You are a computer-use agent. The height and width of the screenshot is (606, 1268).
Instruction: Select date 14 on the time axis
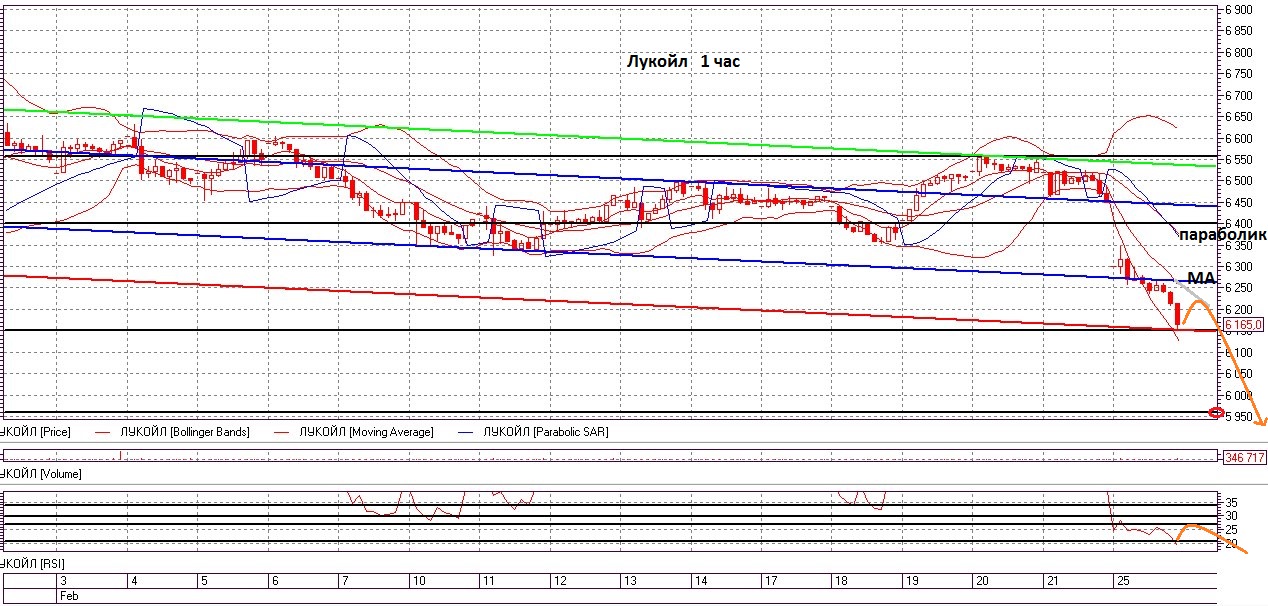tap(700, 580)
